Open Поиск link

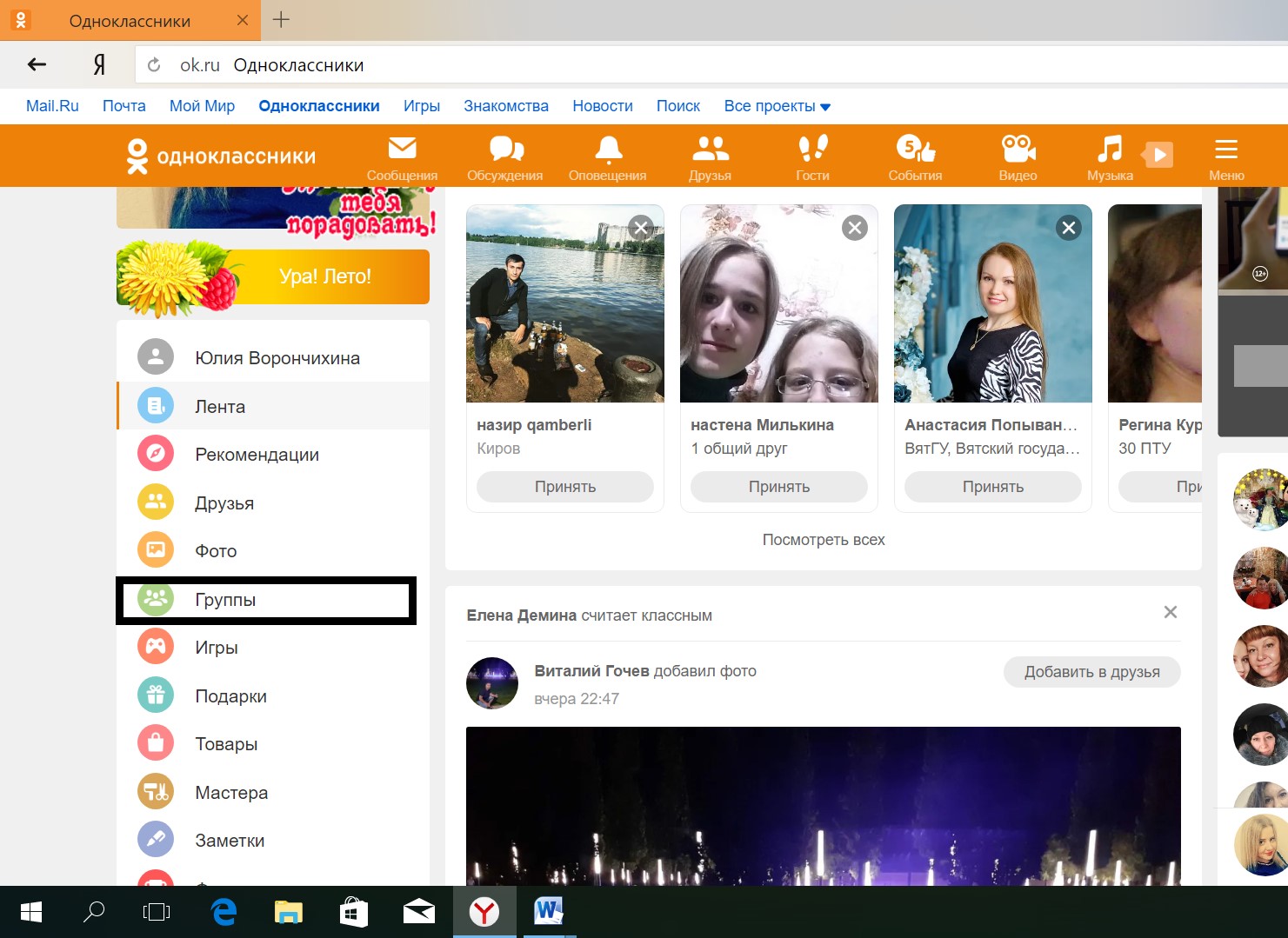click(x=678, y=106)
